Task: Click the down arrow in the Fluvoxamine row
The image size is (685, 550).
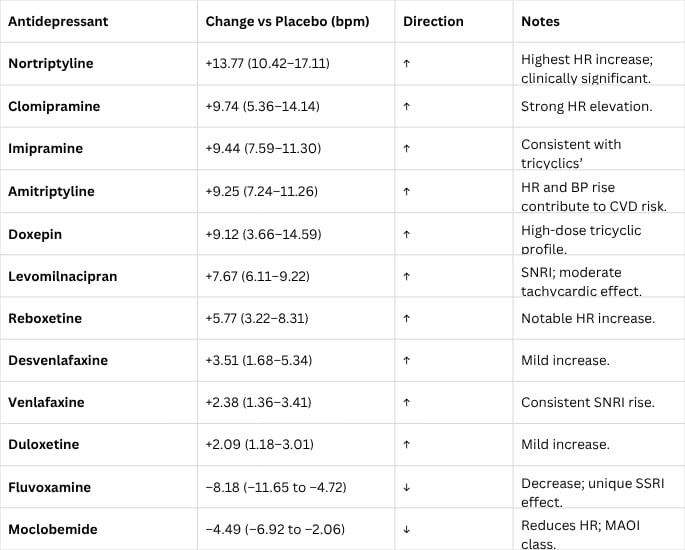Action: (x=407, y=488)
